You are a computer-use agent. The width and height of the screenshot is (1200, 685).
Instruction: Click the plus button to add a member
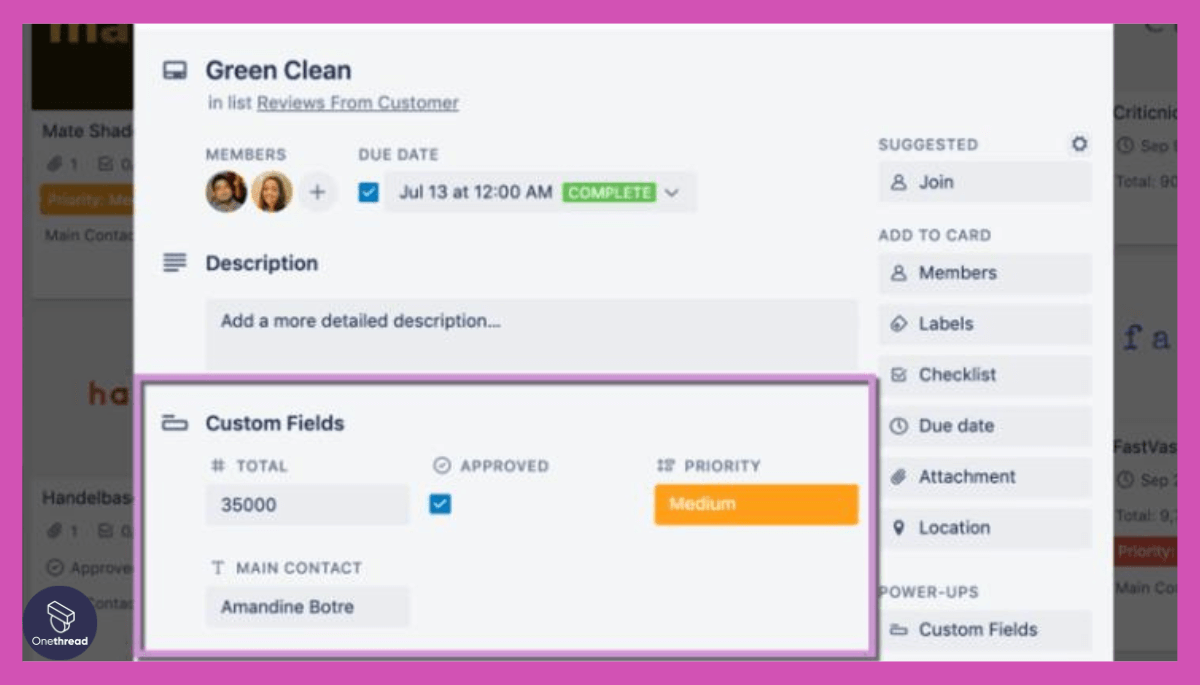click(x=318, y=192)
